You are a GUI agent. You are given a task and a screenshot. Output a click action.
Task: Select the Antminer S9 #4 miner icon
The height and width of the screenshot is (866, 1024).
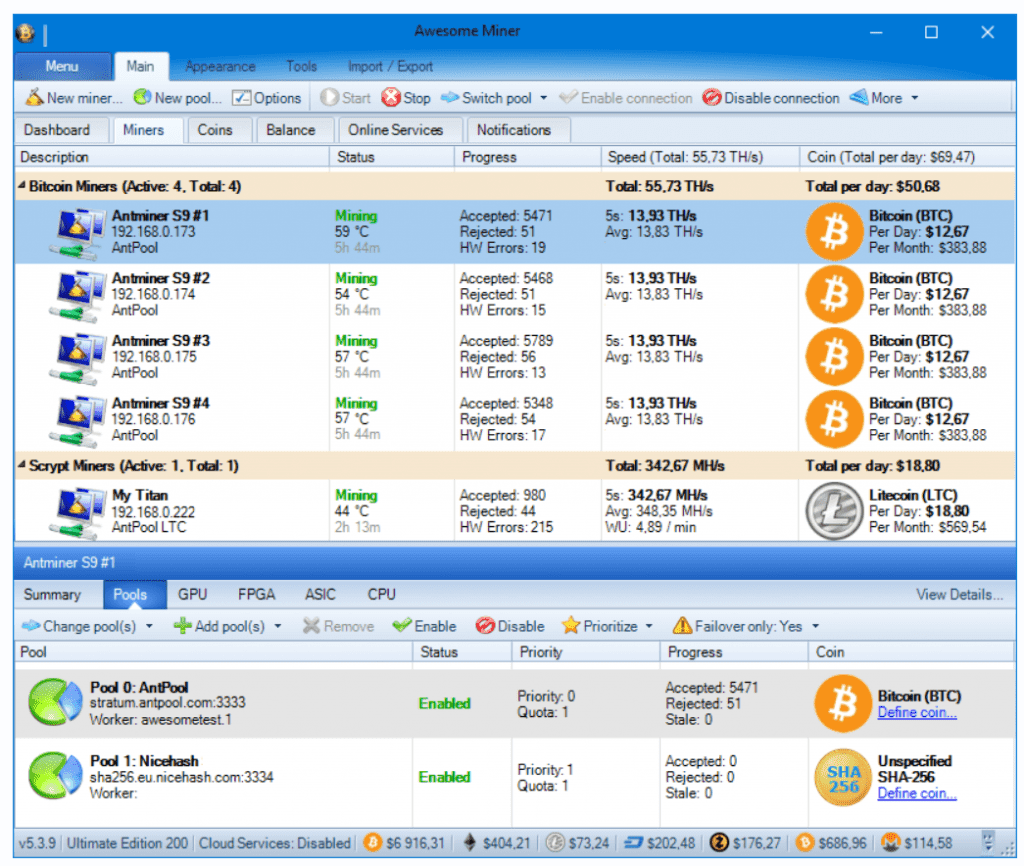point(77,421)
